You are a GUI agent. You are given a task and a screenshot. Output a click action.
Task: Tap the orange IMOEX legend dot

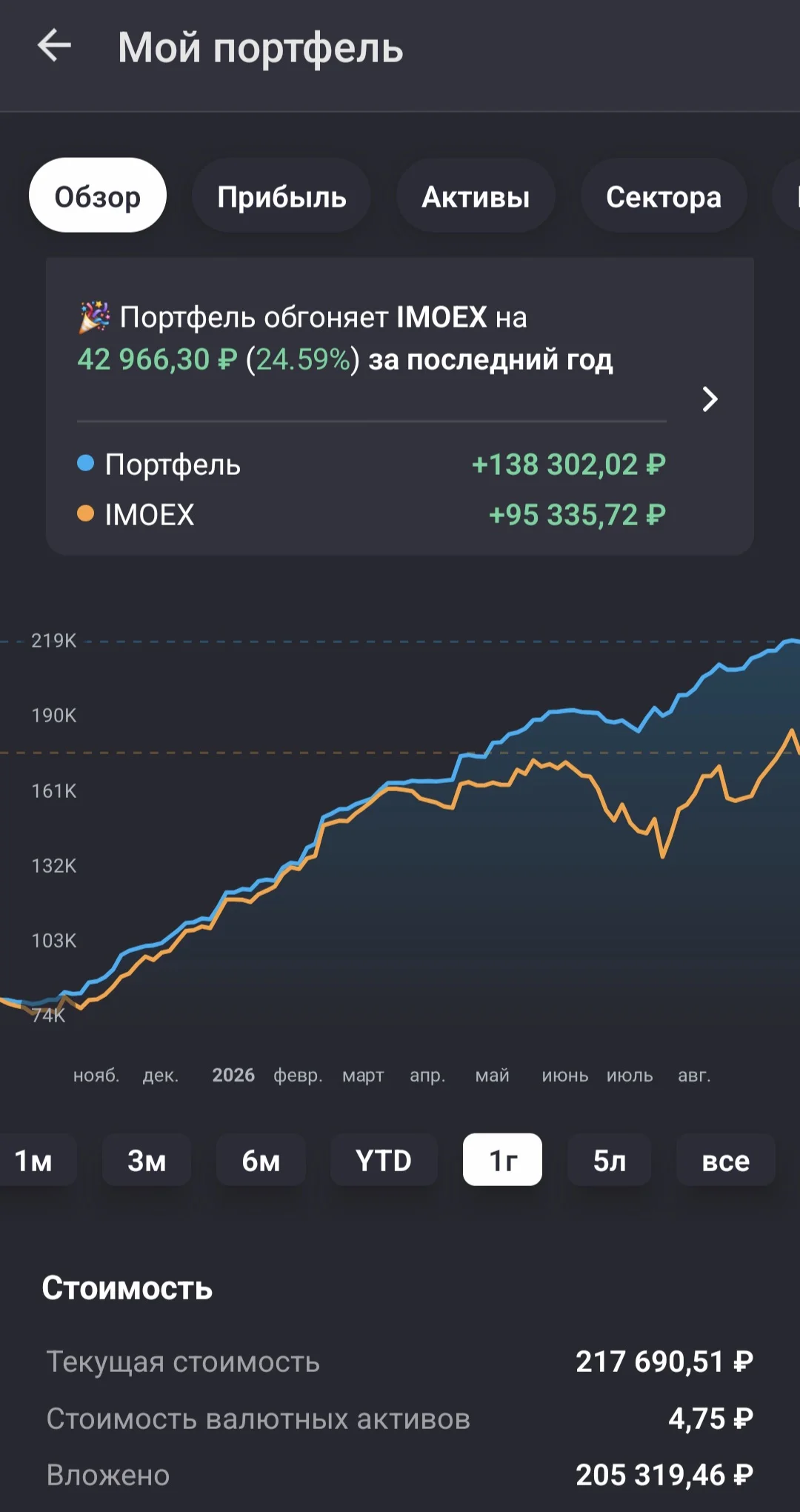click(x=86, y=513)
